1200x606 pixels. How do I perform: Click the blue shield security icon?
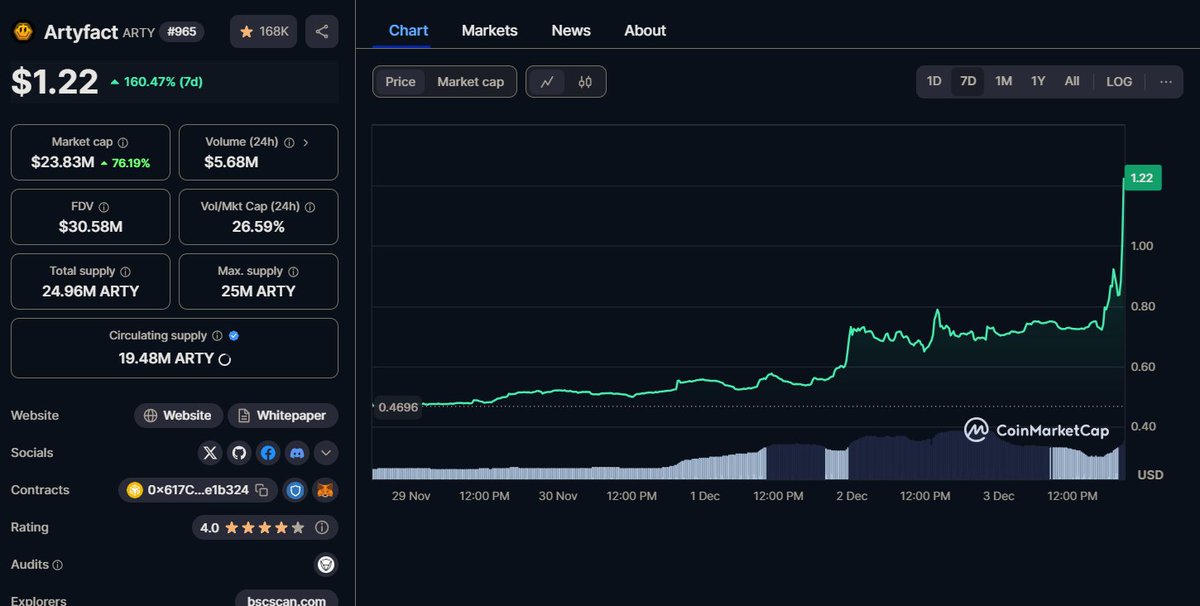296,490
